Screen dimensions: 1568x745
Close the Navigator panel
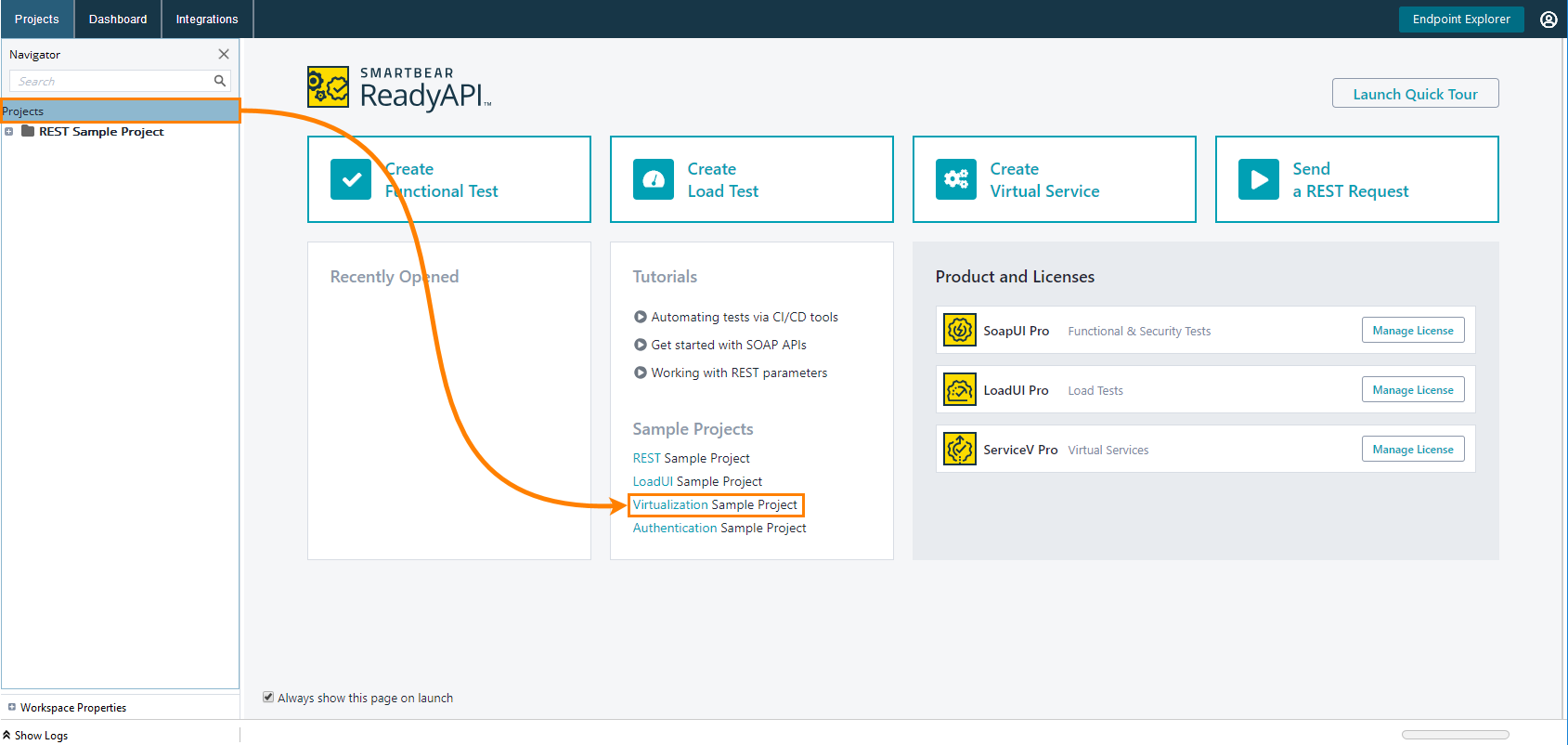(x=224, y=54)
